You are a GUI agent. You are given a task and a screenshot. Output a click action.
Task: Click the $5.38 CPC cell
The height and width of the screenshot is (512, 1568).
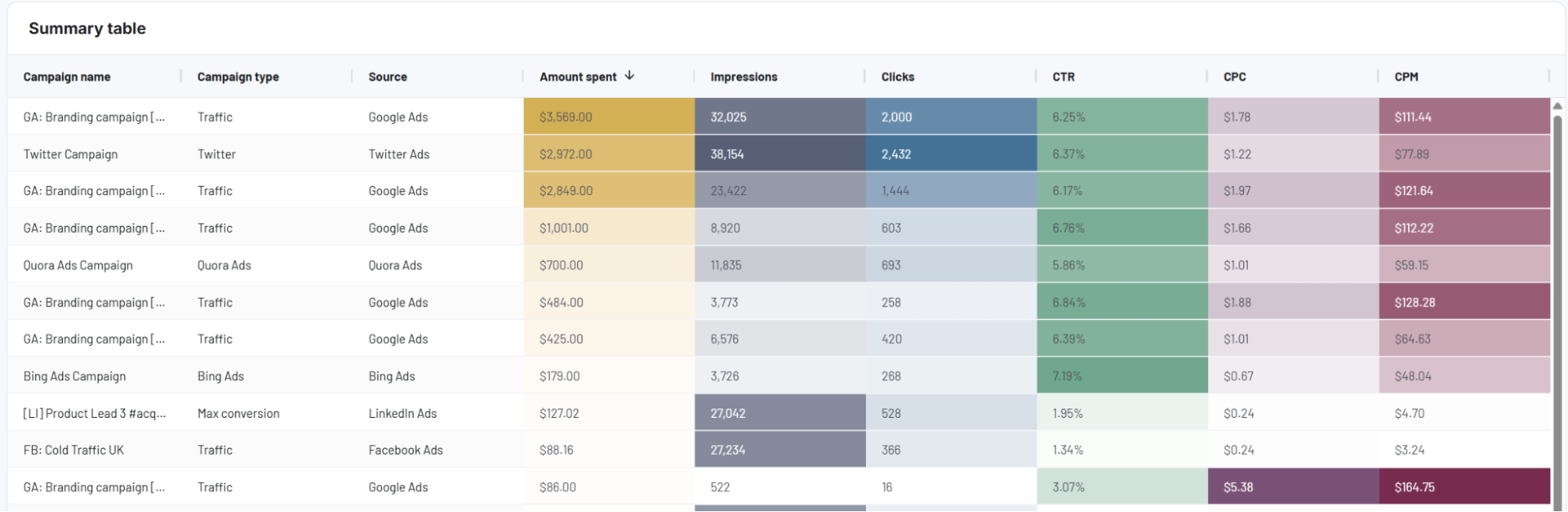[1293, 487]
